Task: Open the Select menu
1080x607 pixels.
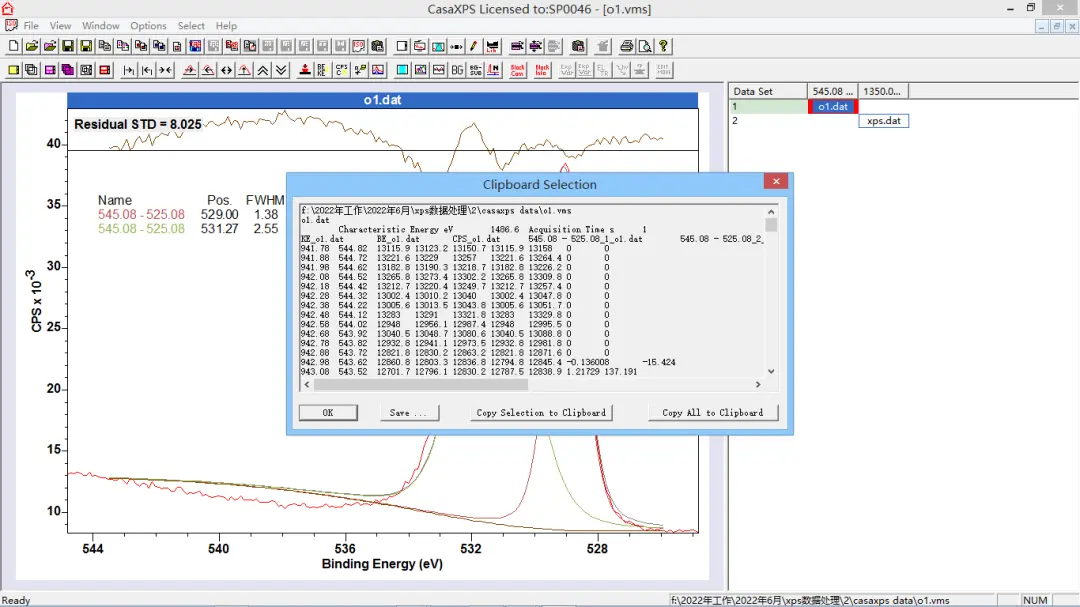Action: 191,26
